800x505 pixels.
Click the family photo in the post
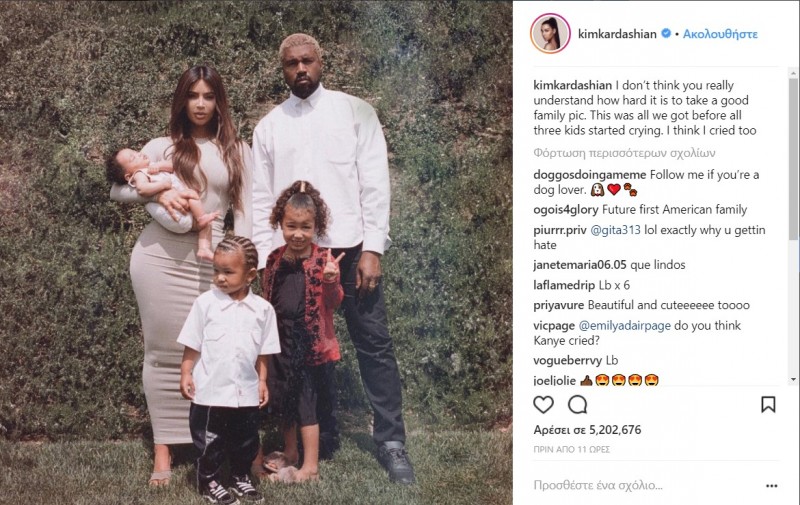coord(256,252)
